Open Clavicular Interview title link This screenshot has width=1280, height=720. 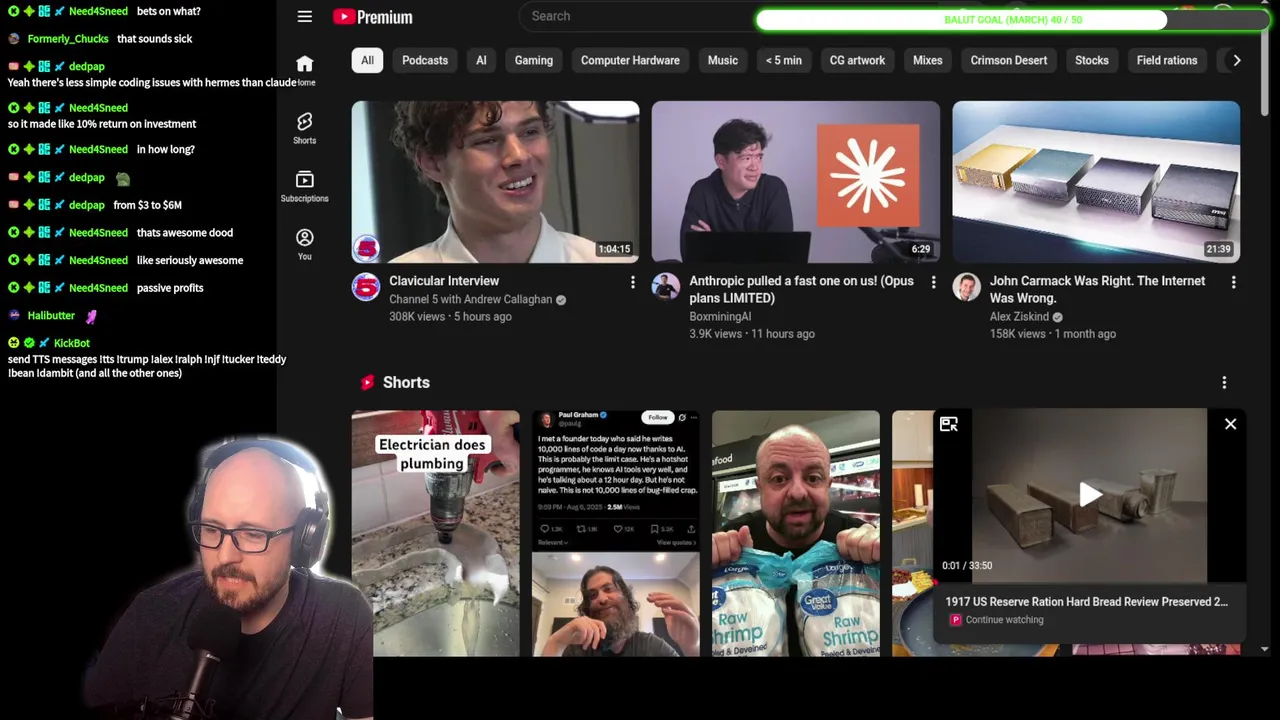pyautogui.click(x=444, y=281)
